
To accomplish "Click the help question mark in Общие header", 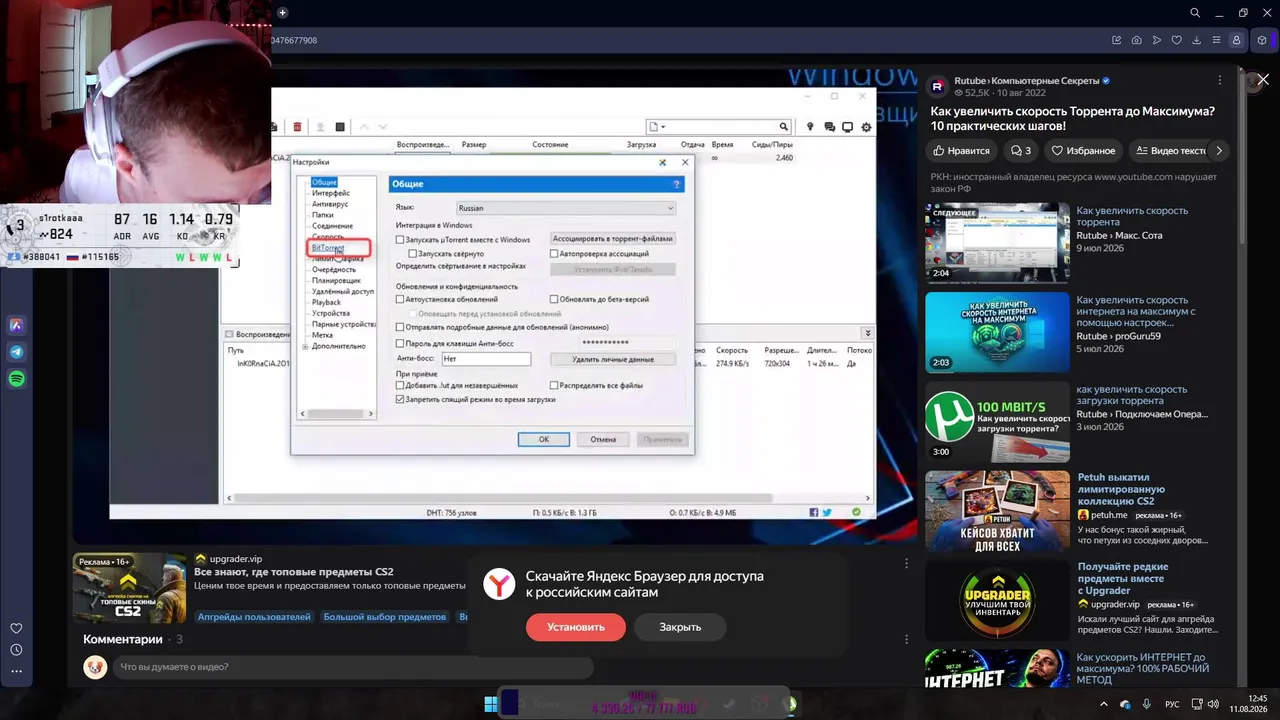I will pyautogui.click(x=677, y=184).
